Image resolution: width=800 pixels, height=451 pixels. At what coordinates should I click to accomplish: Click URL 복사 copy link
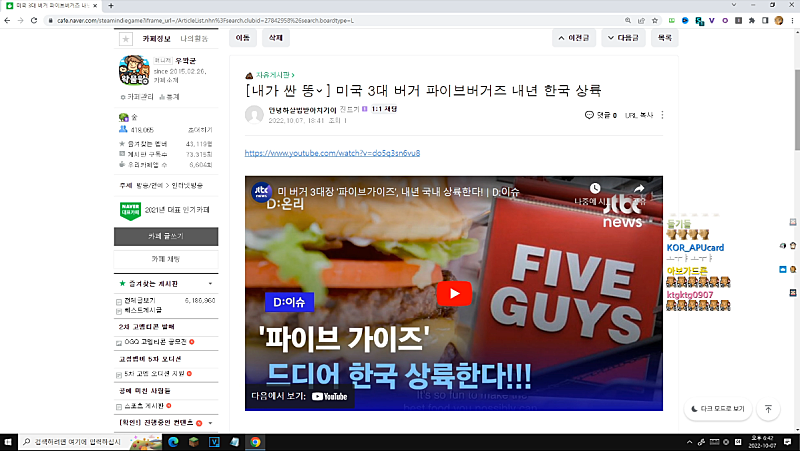(x=639, y=115)
